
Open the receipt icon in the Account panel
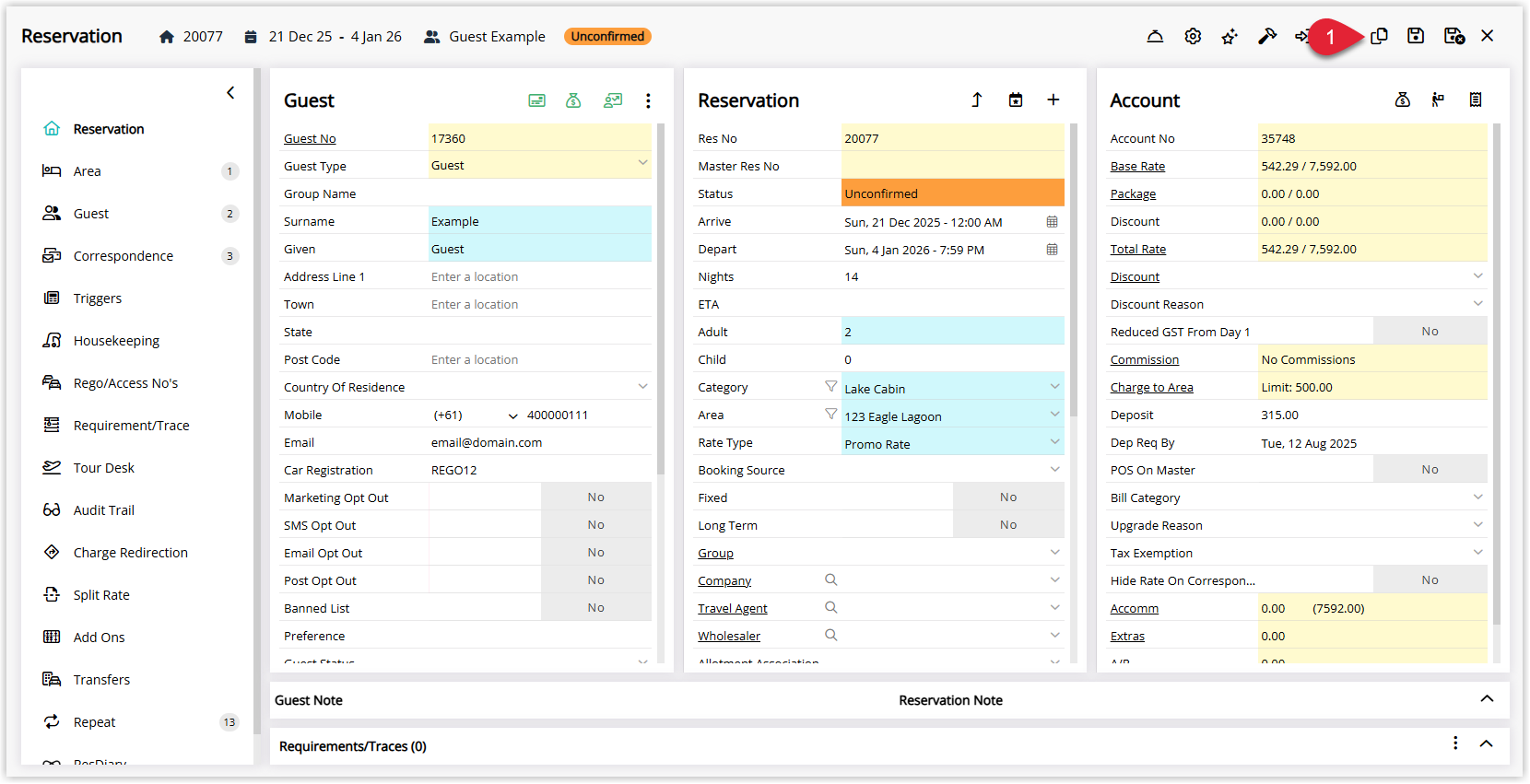pyautogui.click(x=1476, y=99)
